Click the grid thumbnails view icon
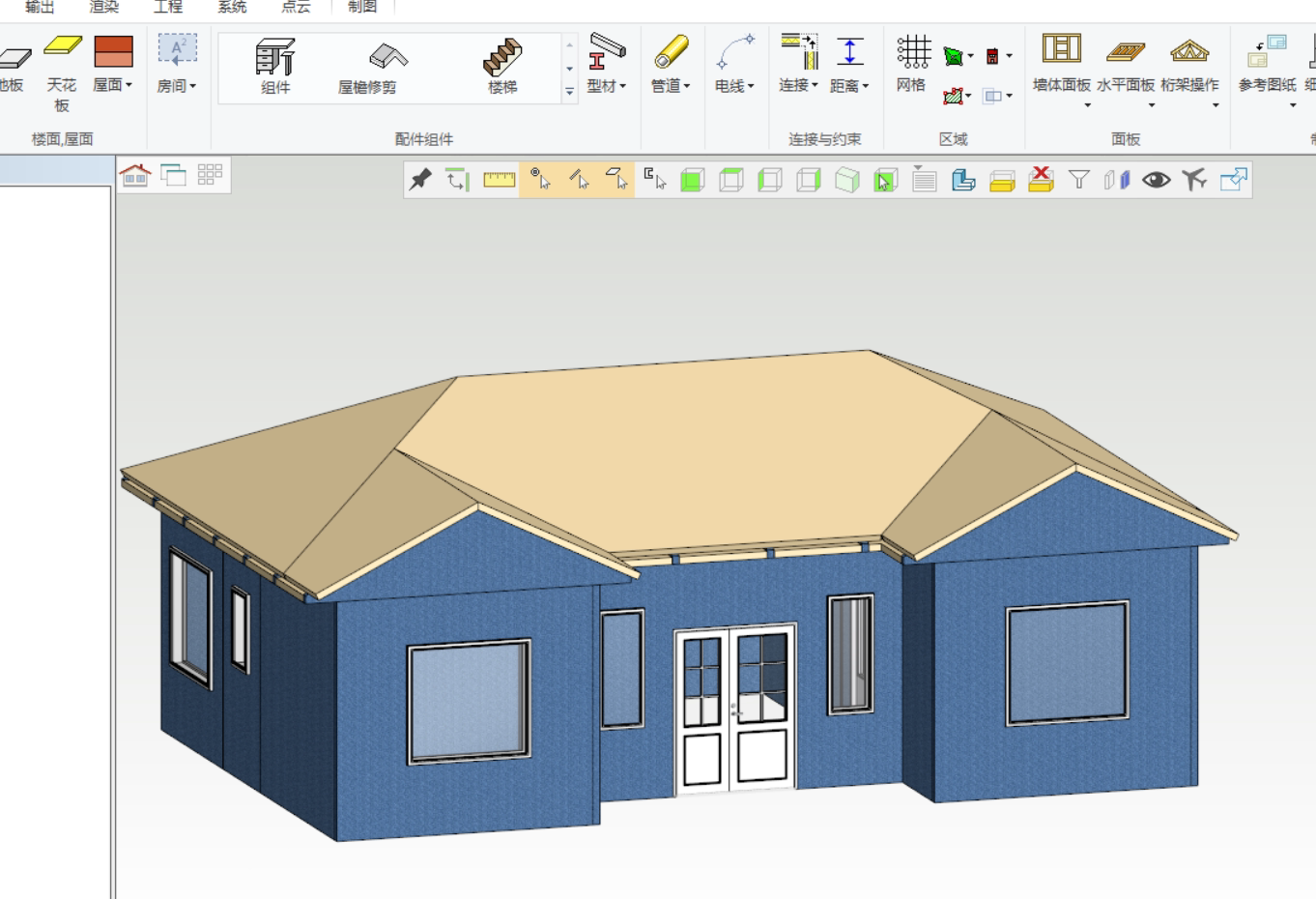Screen dimensions: 1316x899 pos(210,175)
